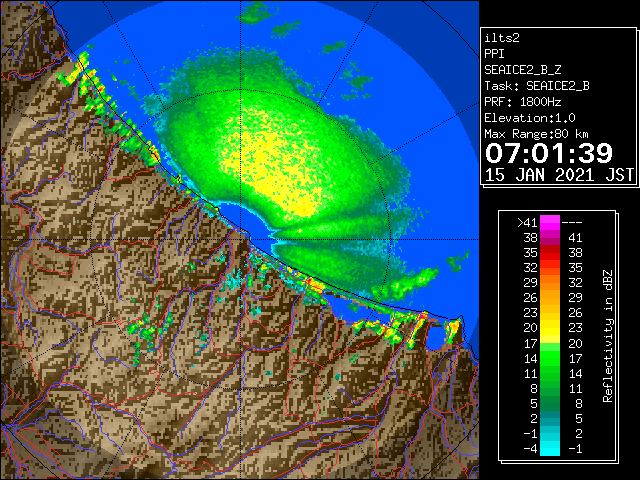Viewport: 640px width, 480px height.
Task: Pick the magenta >41 dBZ legend swatch
Action: tap(550, 223)
